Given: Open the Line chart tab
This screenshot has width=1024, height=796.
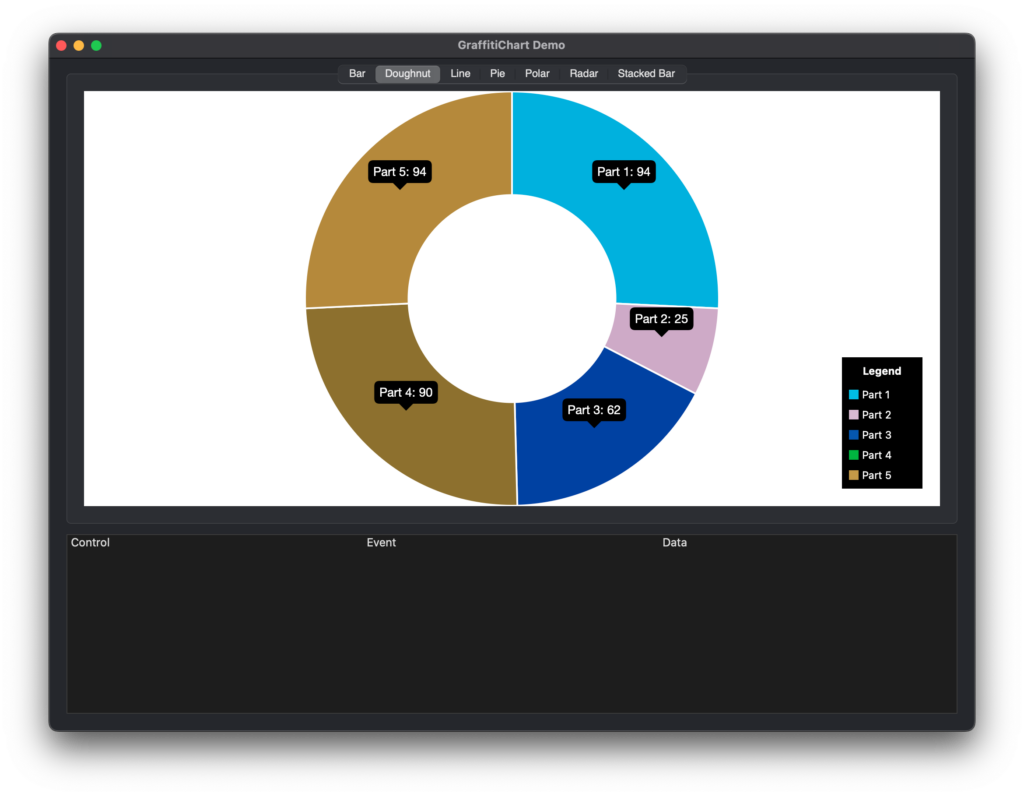Looking at the screenshot, I should 460,73.
